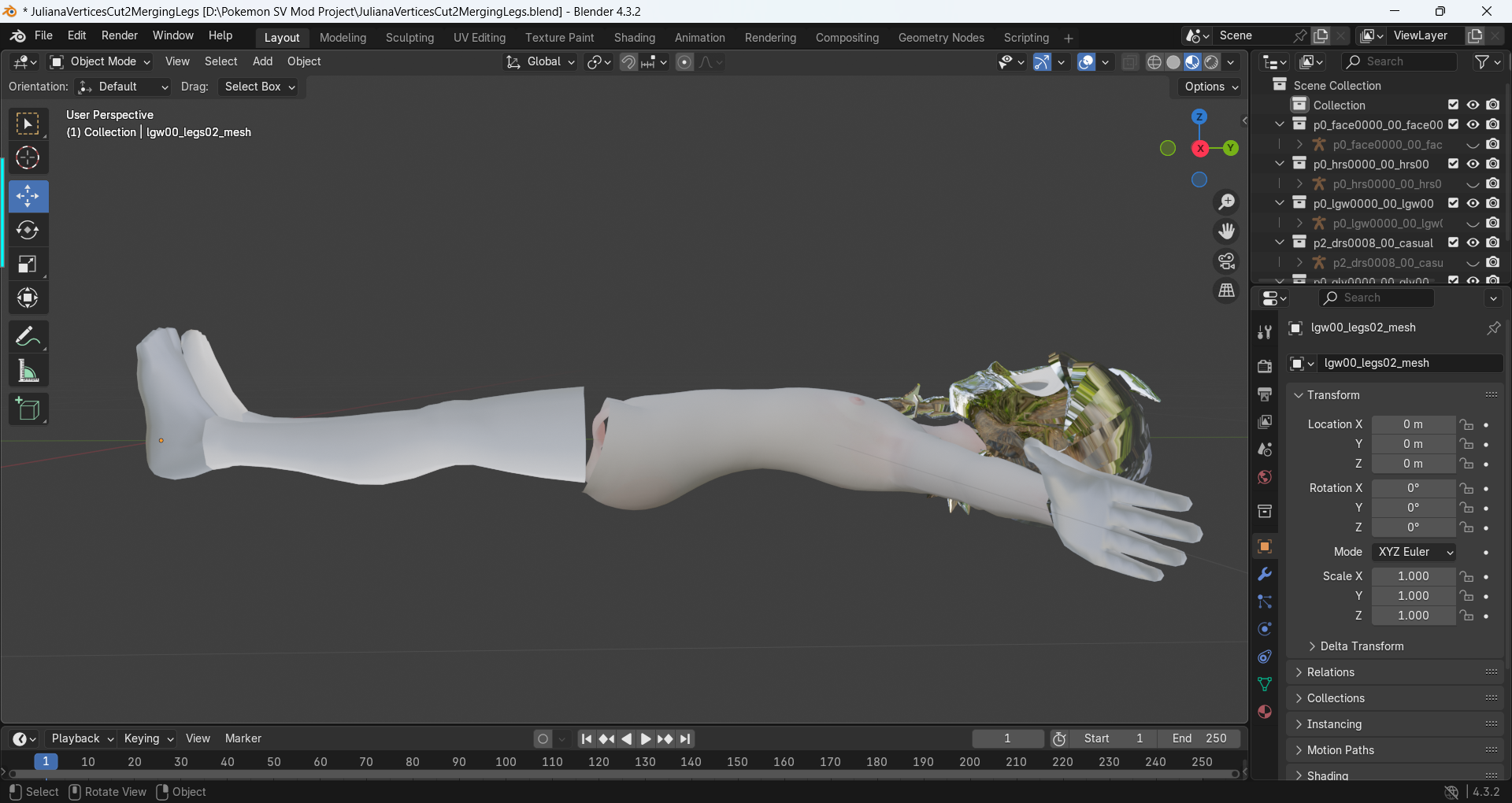Select the Add Cube tool
This screenshot has height=803, width=1512.
pyautogui.click(x=28, y=409)
